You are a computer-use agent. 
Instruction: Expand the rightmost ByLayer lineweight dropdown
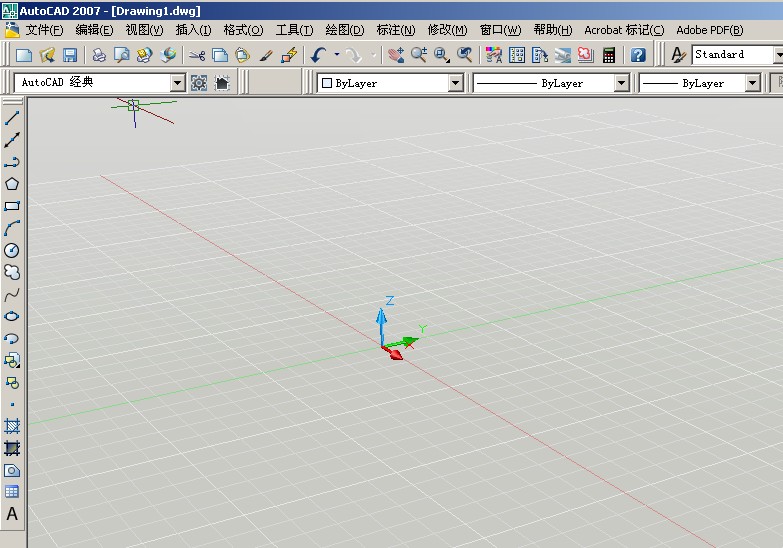(753, 83)
